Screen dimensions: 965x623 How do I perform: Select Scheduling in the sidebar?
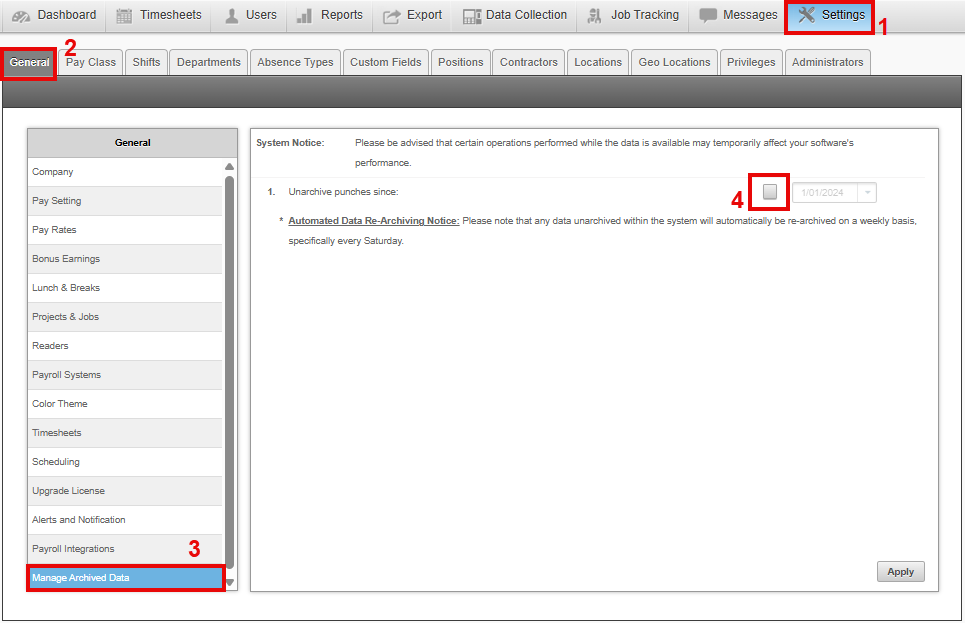pyautogui.click(x=125, y=461)
